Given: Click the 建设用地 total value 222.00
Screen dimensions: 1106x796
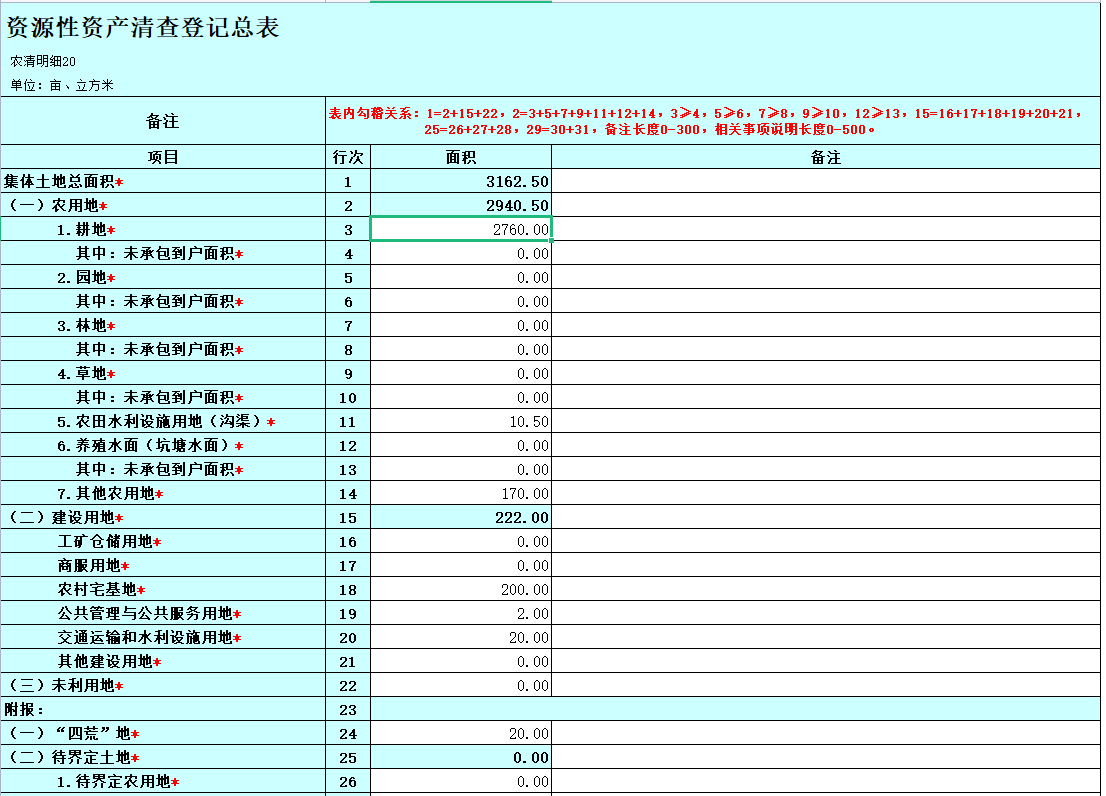Looking at the screenshot, I should tap(521, 518).
